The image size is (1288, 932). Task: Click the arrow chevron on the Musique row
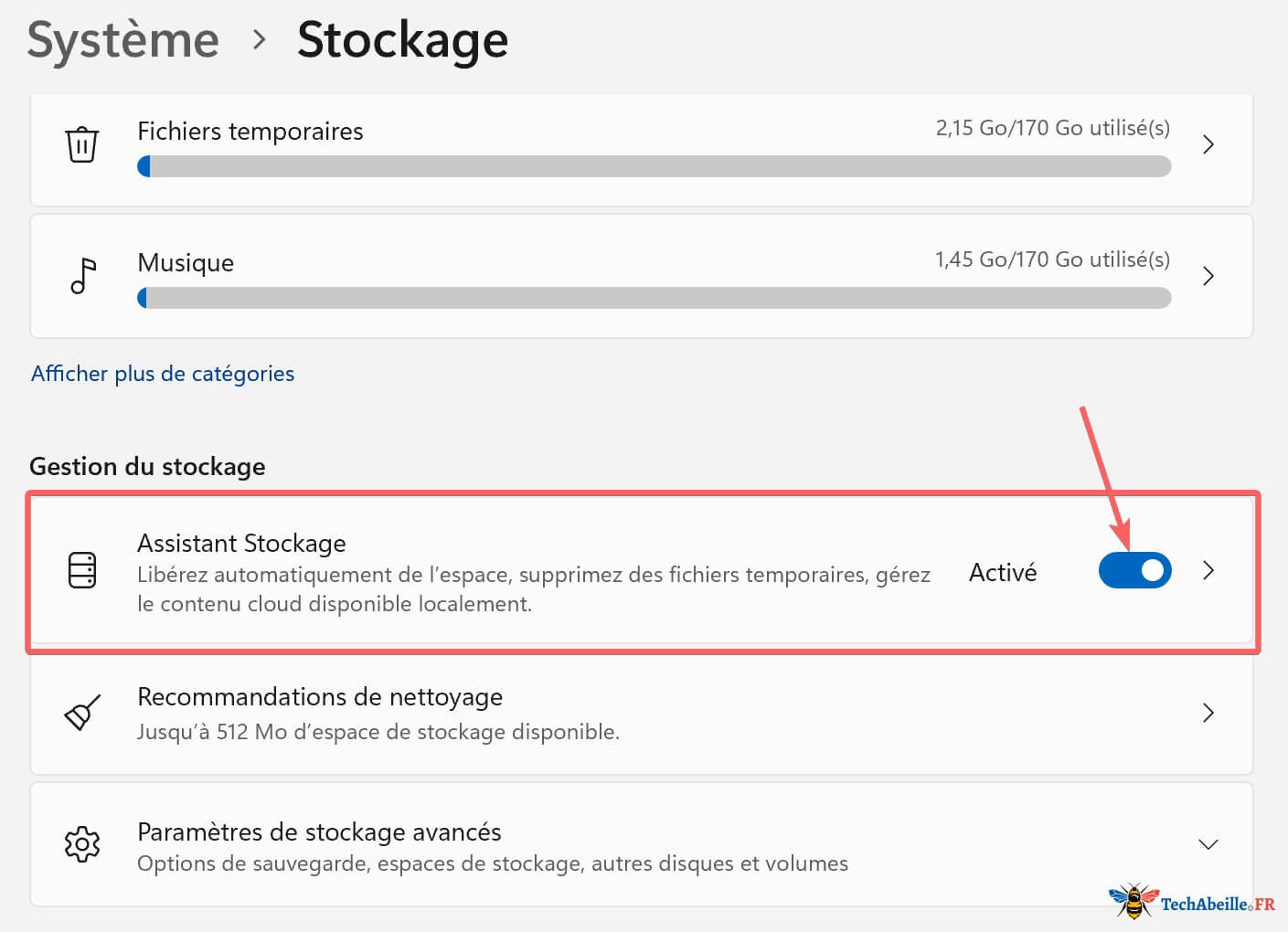click(1208, 276)
